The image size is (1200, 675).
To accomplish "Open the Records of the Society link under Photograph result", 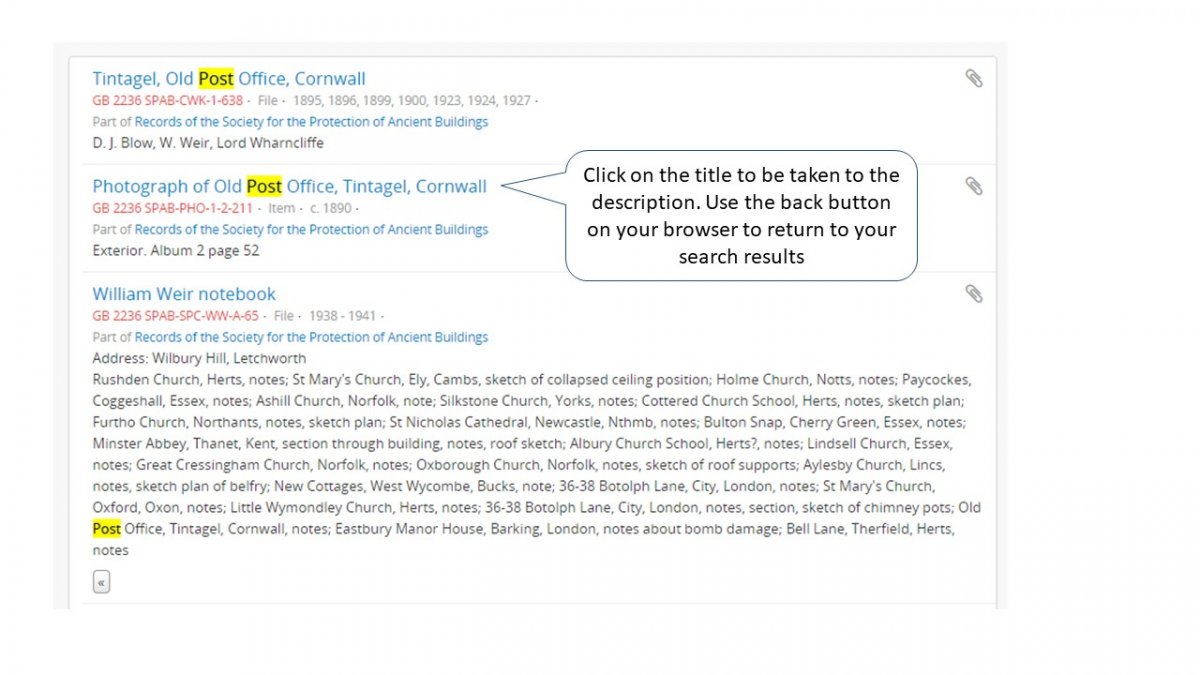I will click(x=311, y=230).
